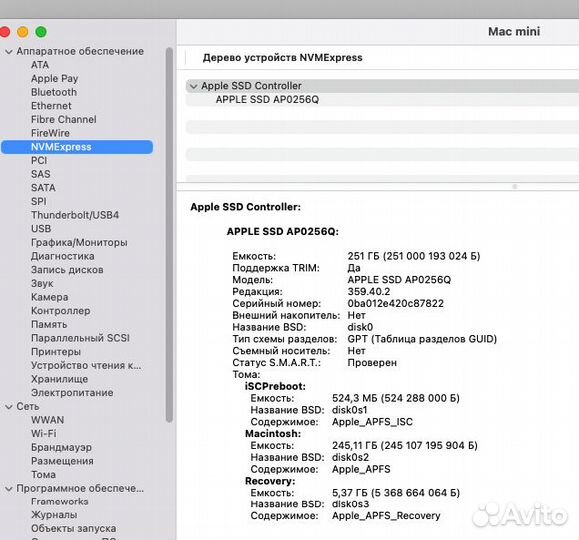Select Брандмауэр entry
This screenshot has width=579, height=540.
pyautogui.click(x=61, y=447)
